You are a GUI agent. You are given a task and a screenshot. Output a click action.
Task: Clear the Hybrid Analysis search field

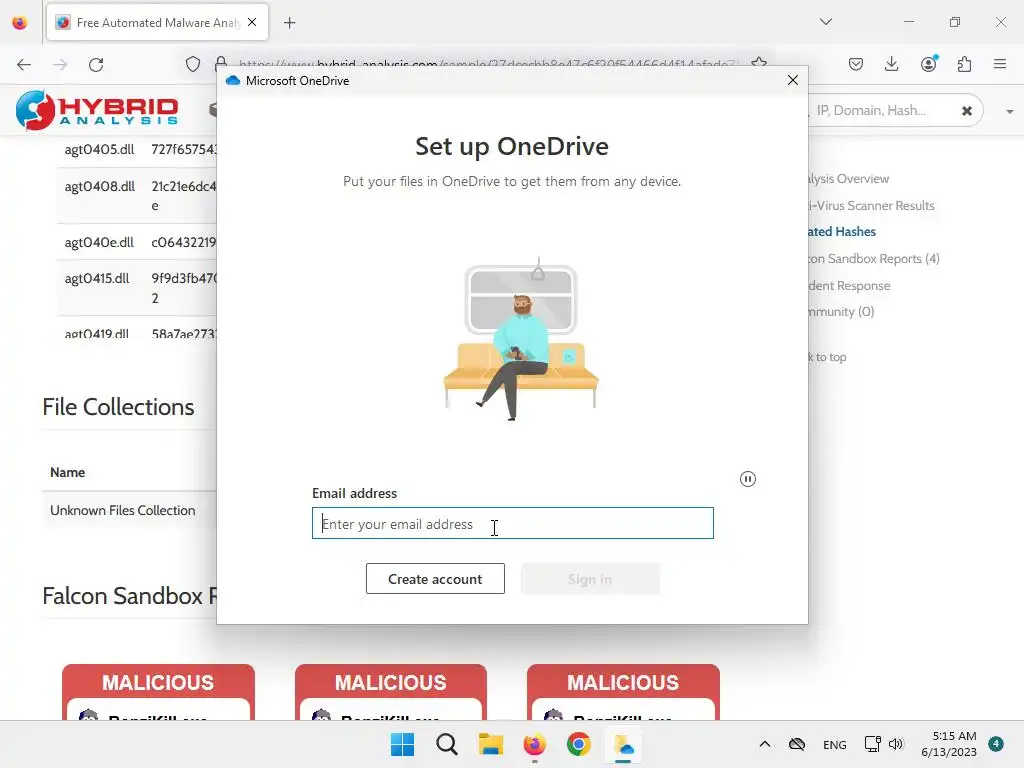(x=967, y=111)
